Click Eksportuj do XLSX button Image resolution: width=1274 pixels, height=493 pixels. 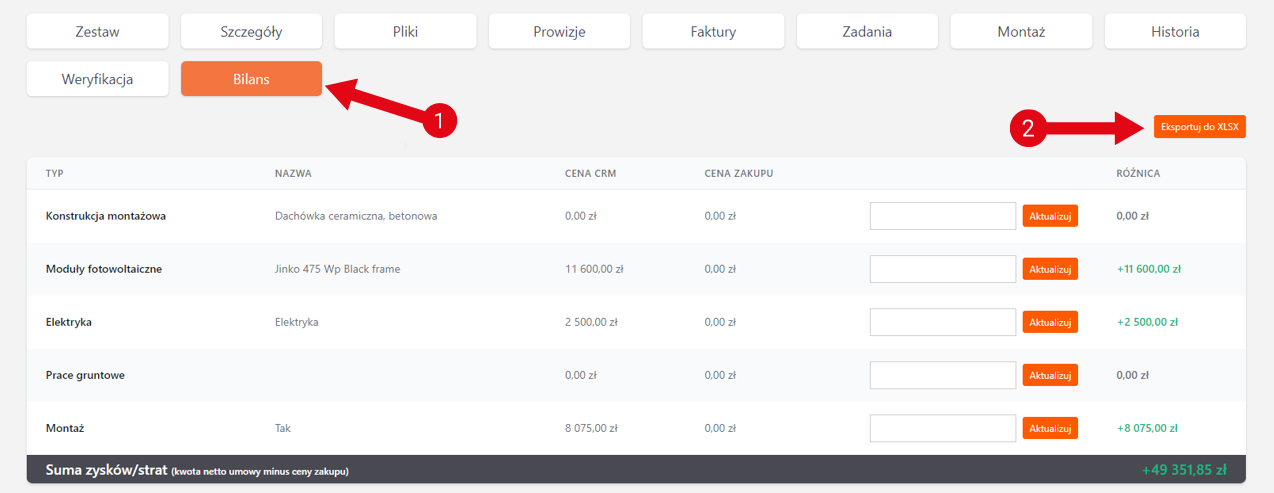(x=1199, y=127)
